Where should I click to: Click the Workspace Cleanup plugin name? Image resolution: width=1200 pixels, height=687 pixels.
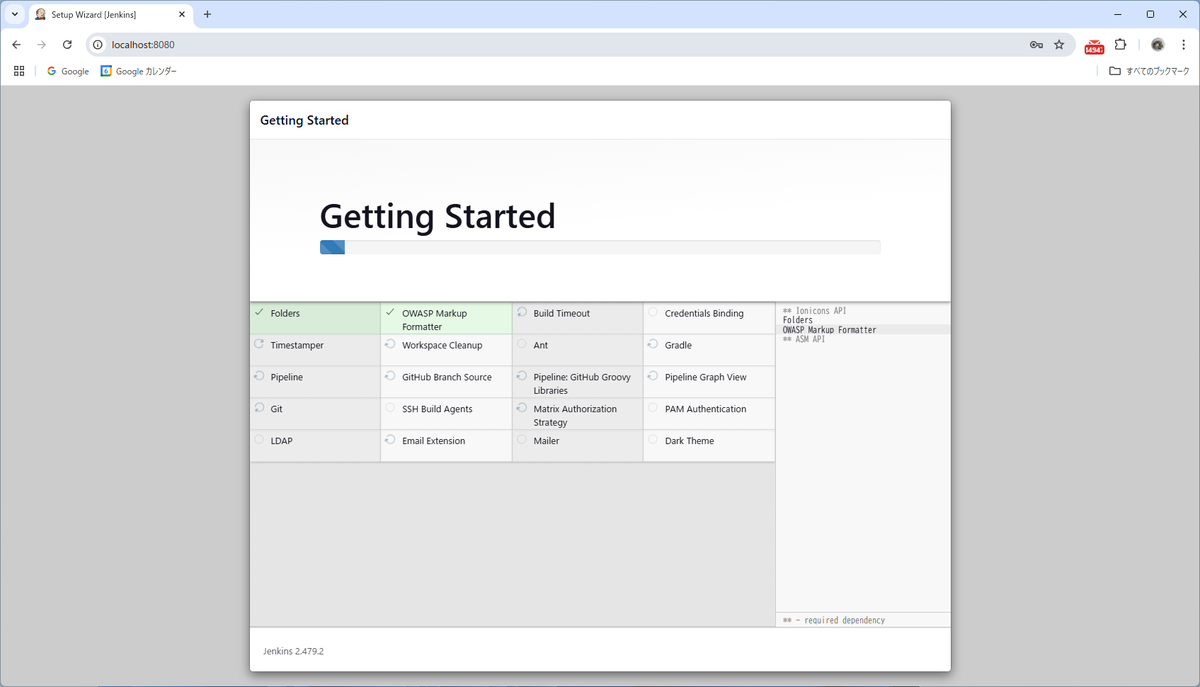tap(442, 345)
